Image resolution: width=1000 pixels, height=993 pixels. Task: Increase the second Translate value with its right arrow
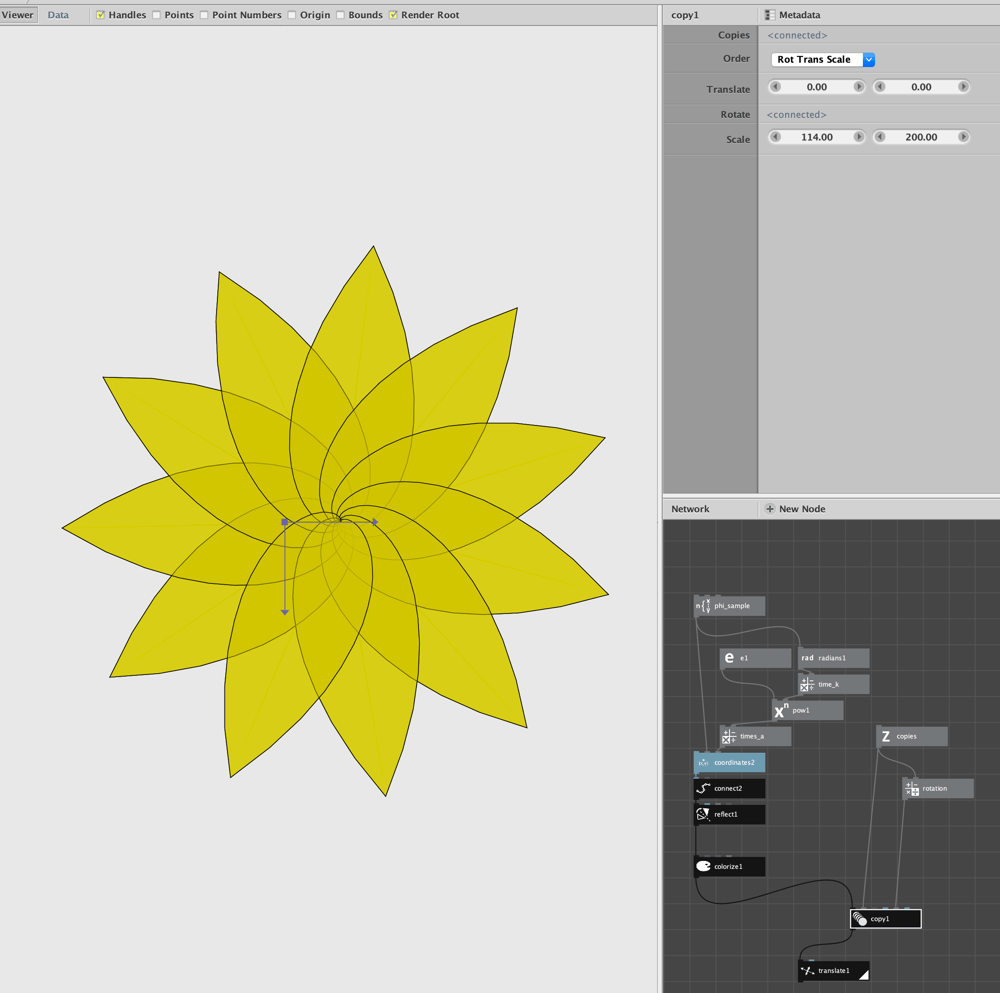tap(963, 87)
